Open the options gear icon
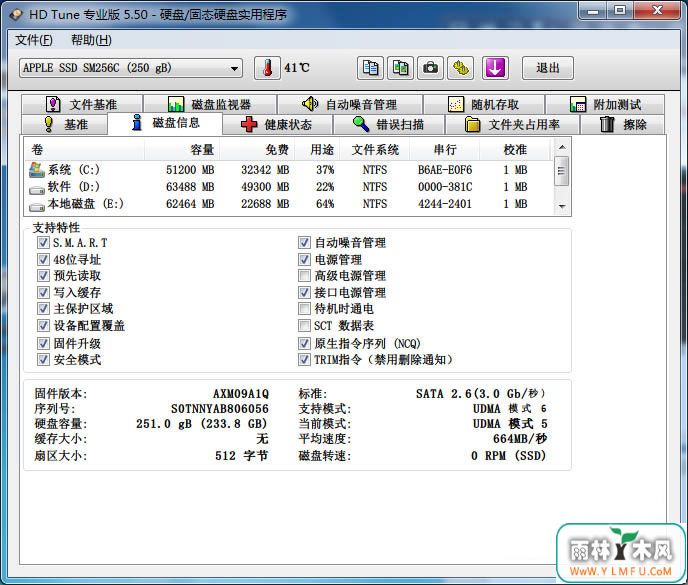Viewport: 688px width, 585px height. (461, 68)
